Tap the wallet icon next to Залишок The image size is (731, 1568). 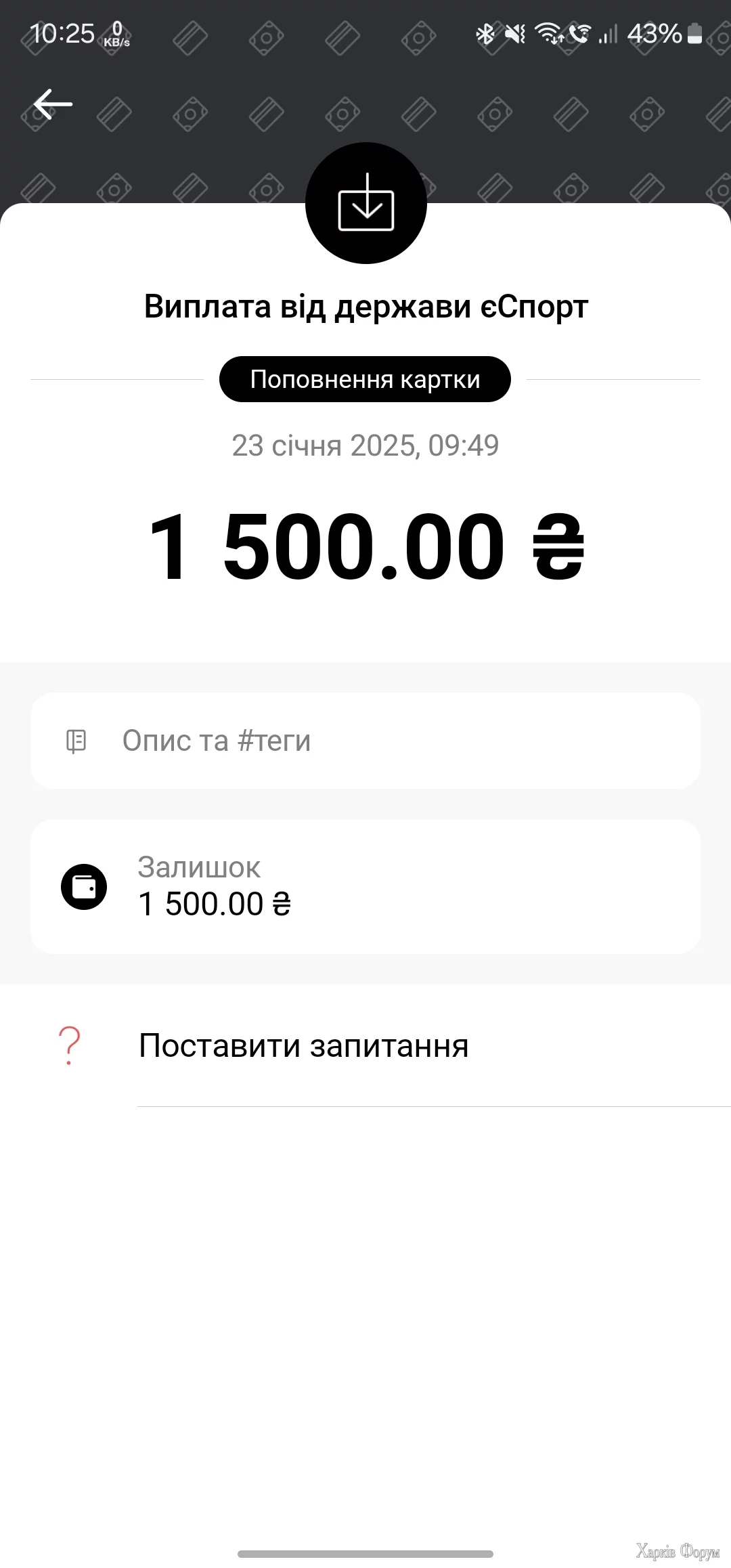[84, 887]
